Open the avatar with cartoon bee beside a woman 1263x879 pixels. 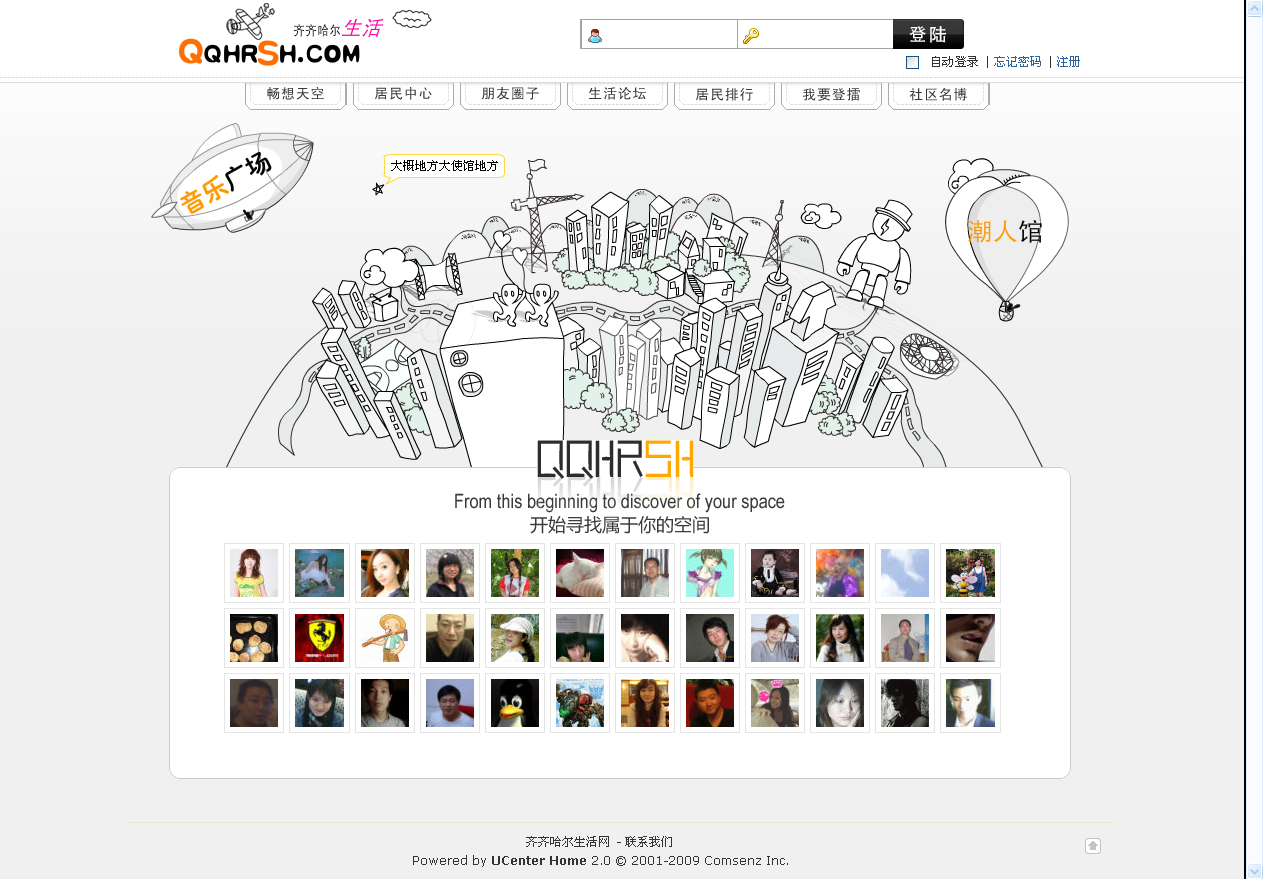coord(969,573)
